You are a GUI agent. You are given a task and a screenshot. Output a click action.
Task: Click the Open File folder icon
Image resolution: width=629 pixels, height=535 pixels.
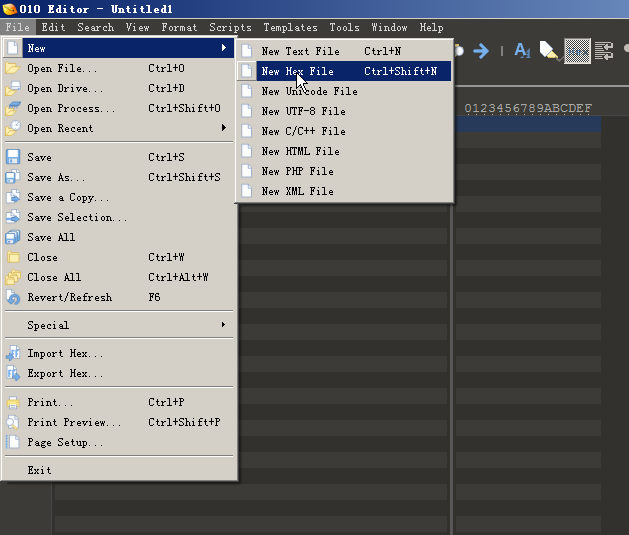tap(13, 68)
